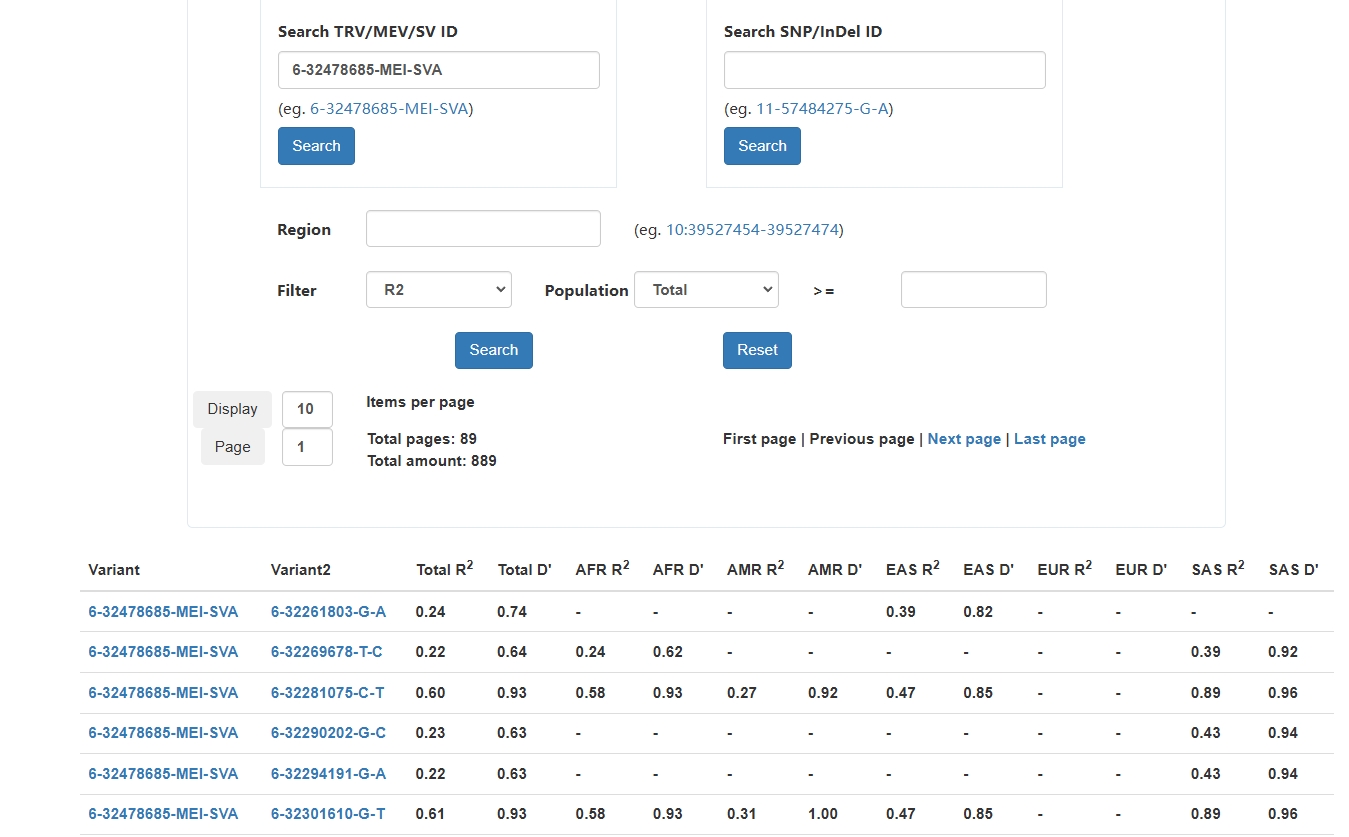The image size is (1349, 837).
Task: Open variant 6-32261803-G-A link
Action: 328,612
